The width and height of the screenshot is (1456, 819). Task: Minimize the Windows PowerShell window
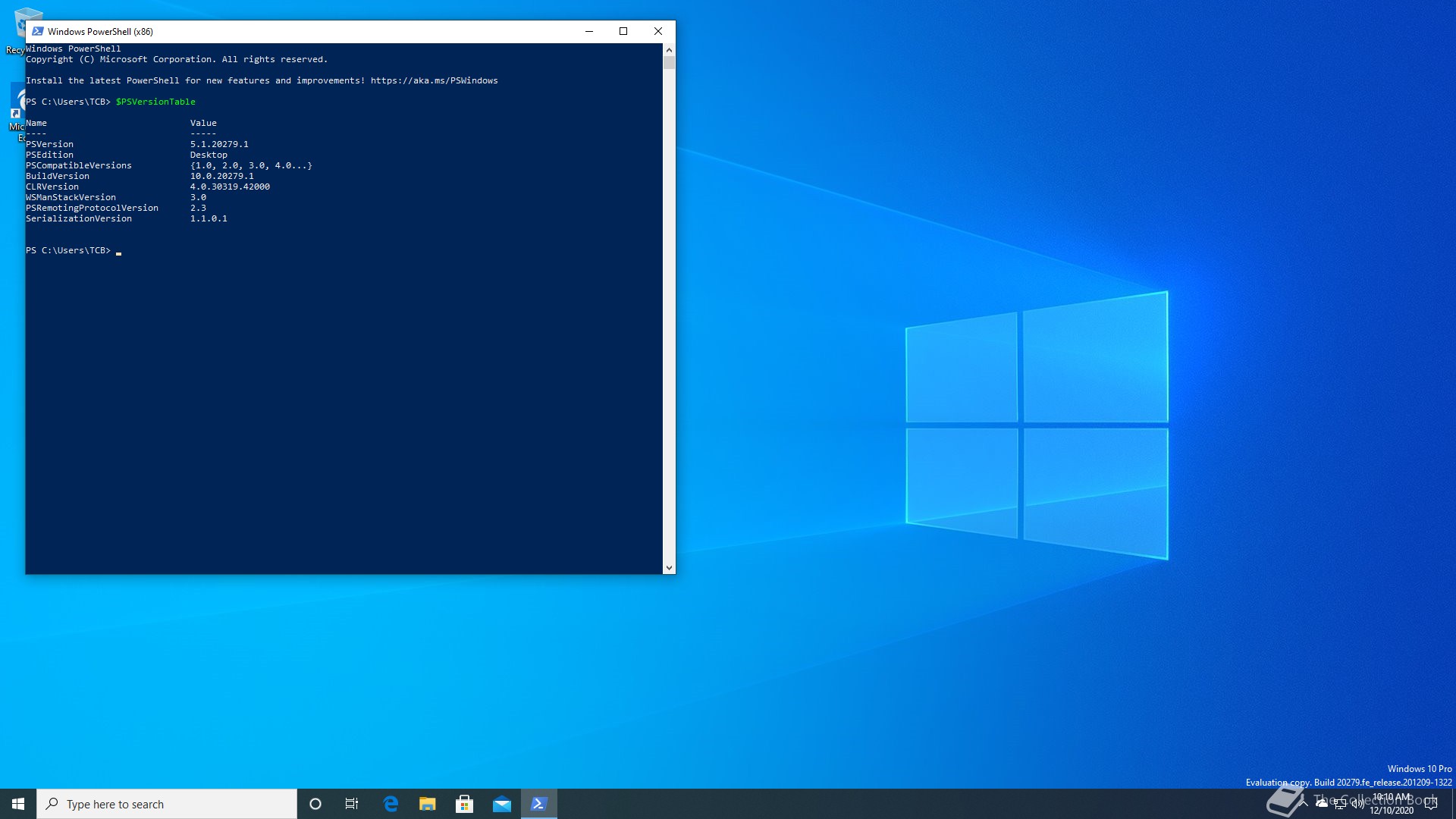point(589,31)
